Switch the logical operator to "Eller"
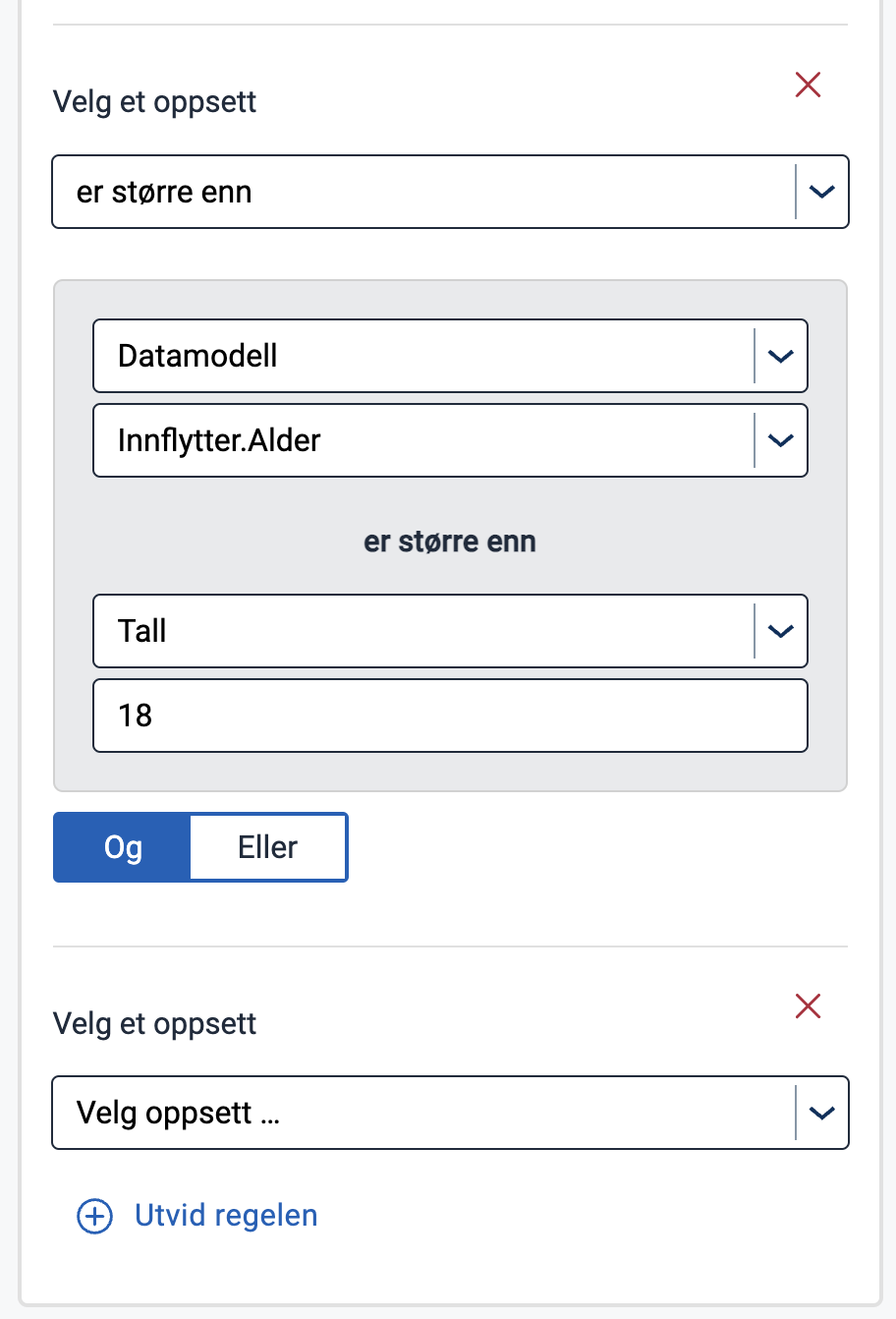The height and width of the screenshot is (1319, 896). coord(268,846)
